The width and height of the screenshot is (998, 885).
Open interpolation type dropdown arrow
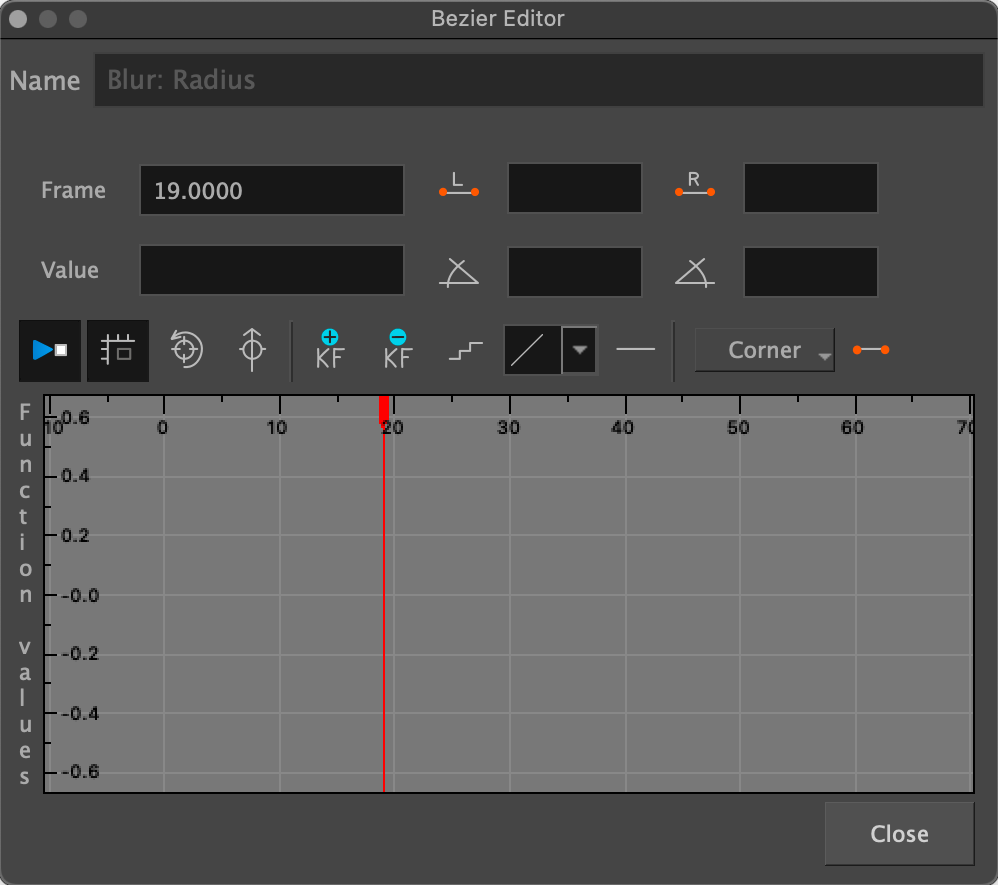(x=580, y=351)
